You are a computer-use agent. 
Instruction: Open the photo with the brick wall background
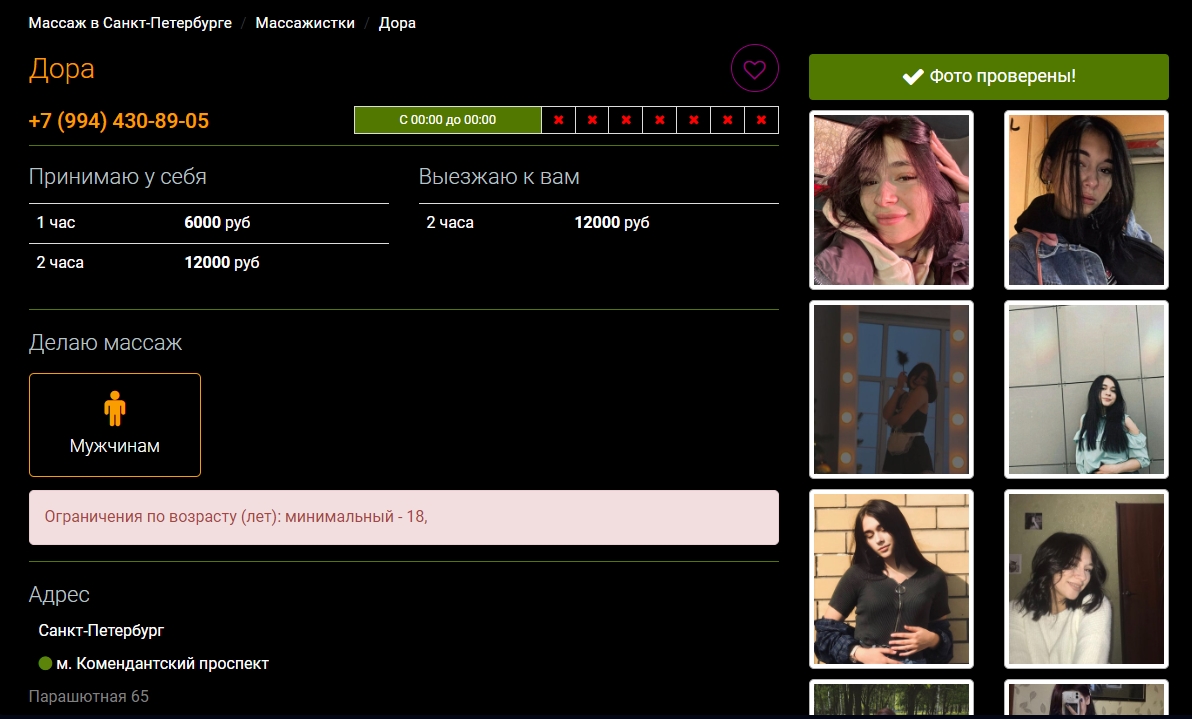pyautogui.click(x=891, y=579)
